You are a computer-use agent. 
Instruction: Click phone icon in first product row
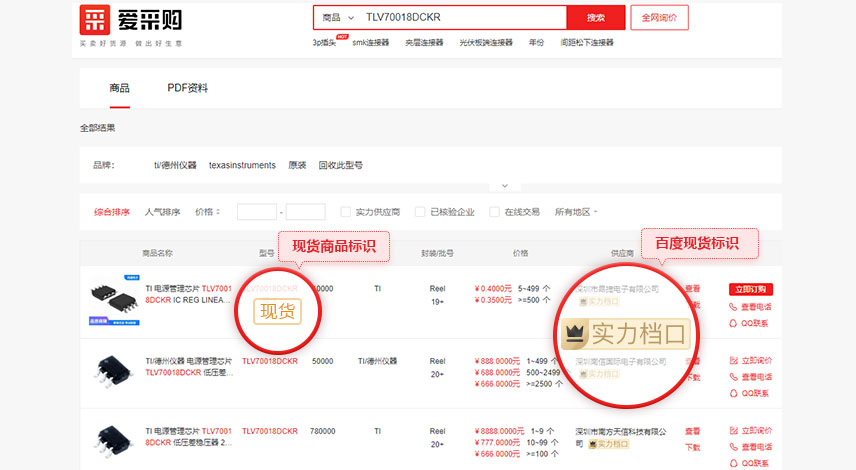(734, 307)
